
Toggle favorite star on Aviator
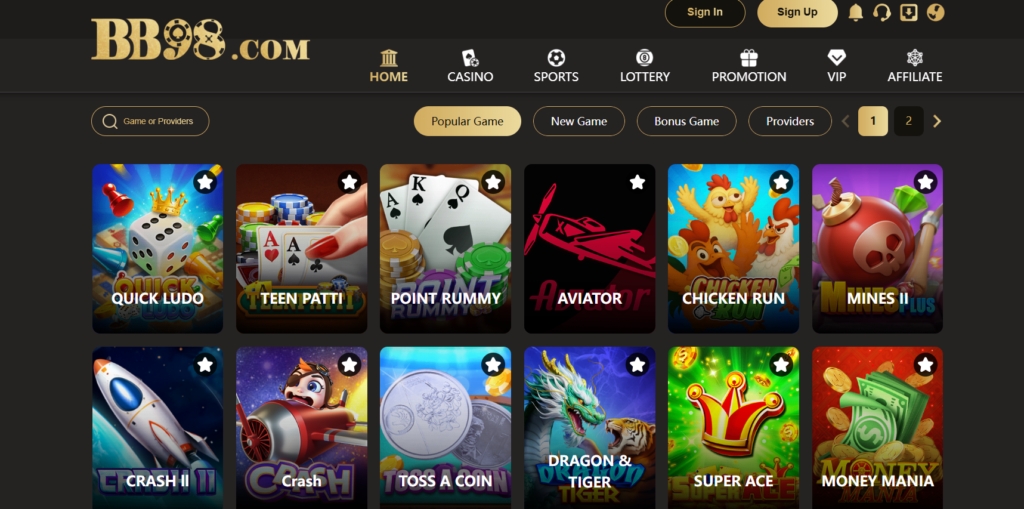point(637,182)
